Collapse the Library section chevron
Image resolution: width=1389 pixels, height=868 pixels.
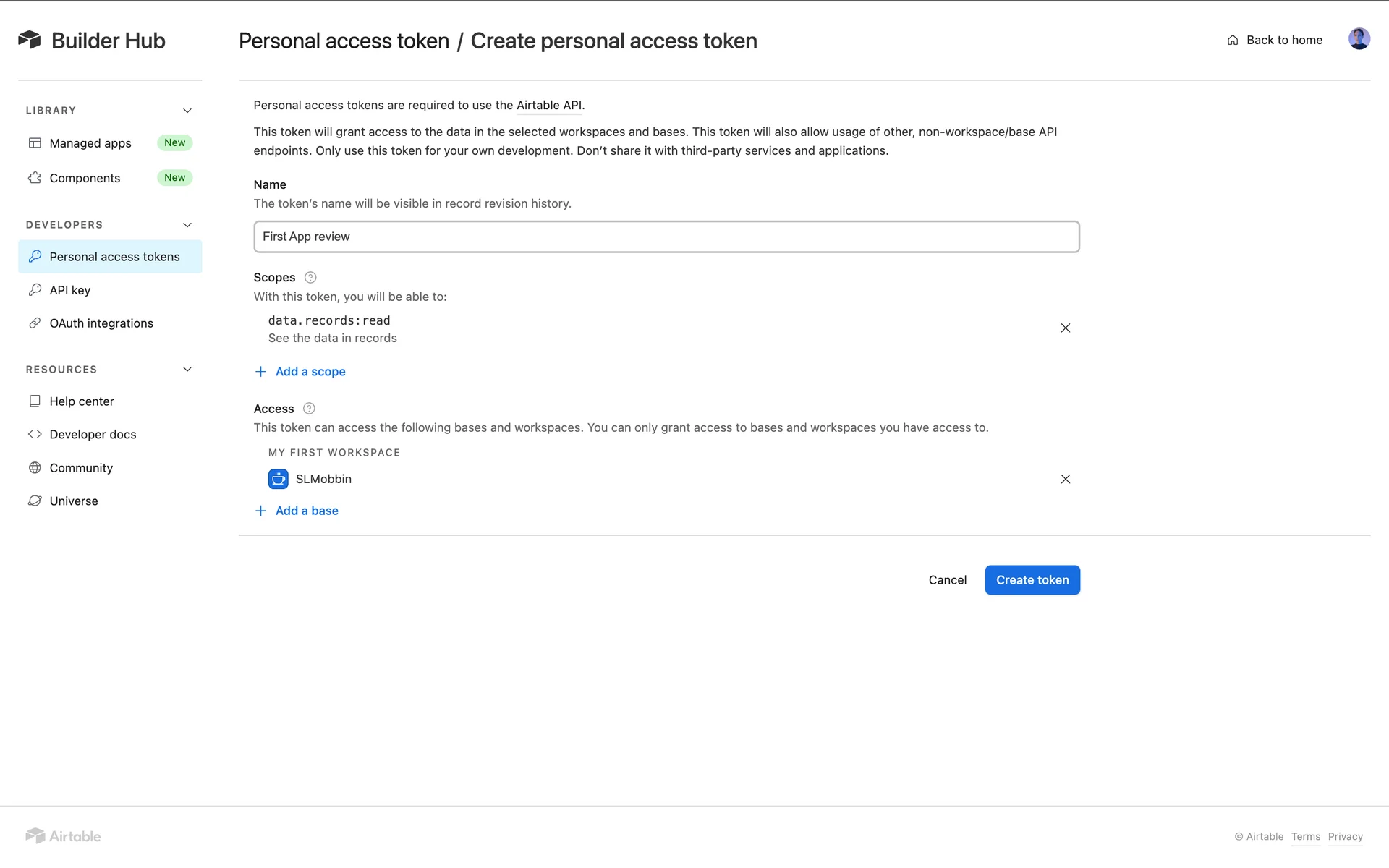pos(187,111)
